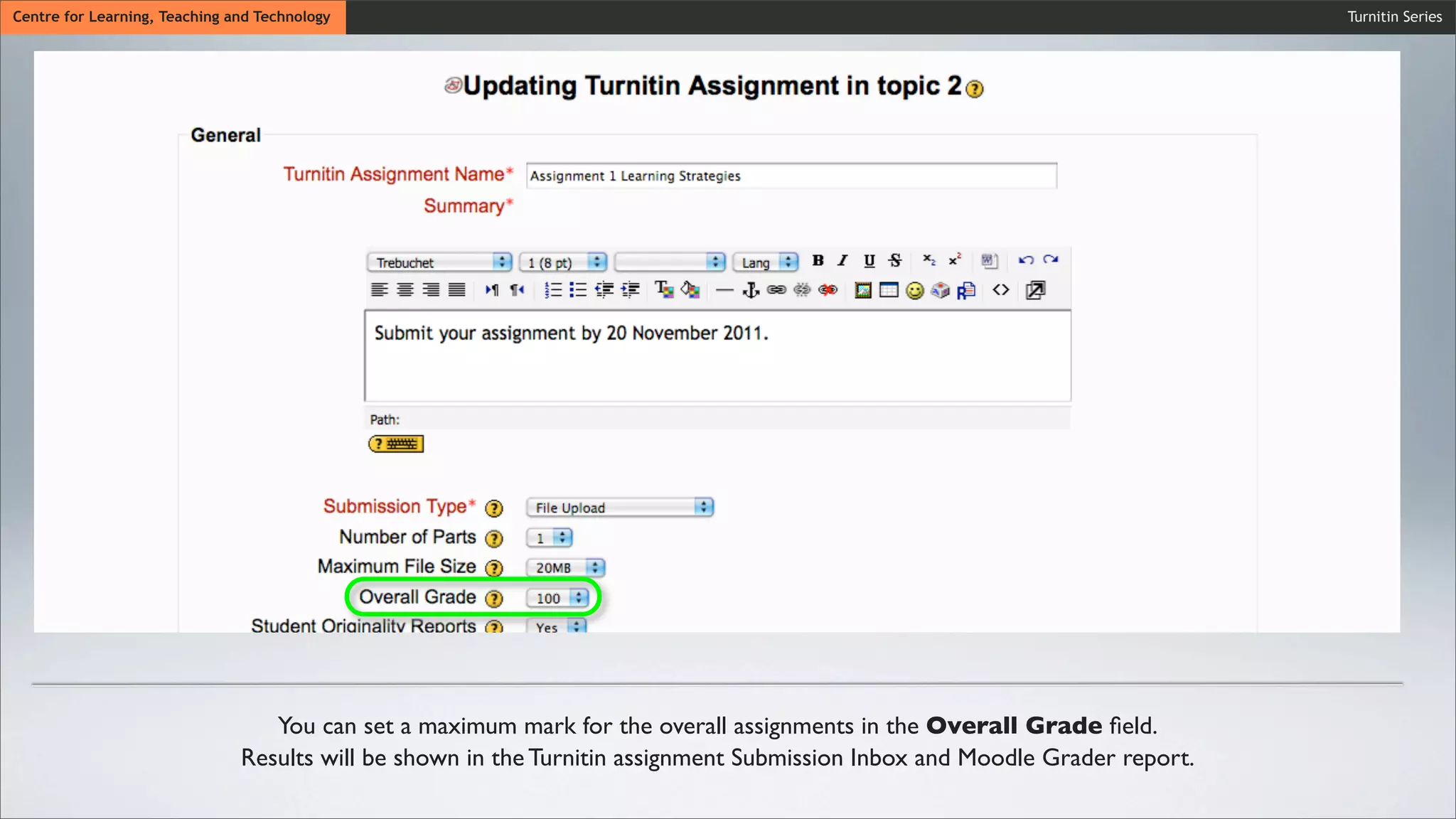
Task: Toggle HTML source view
Action: (x=1001, y=290)
